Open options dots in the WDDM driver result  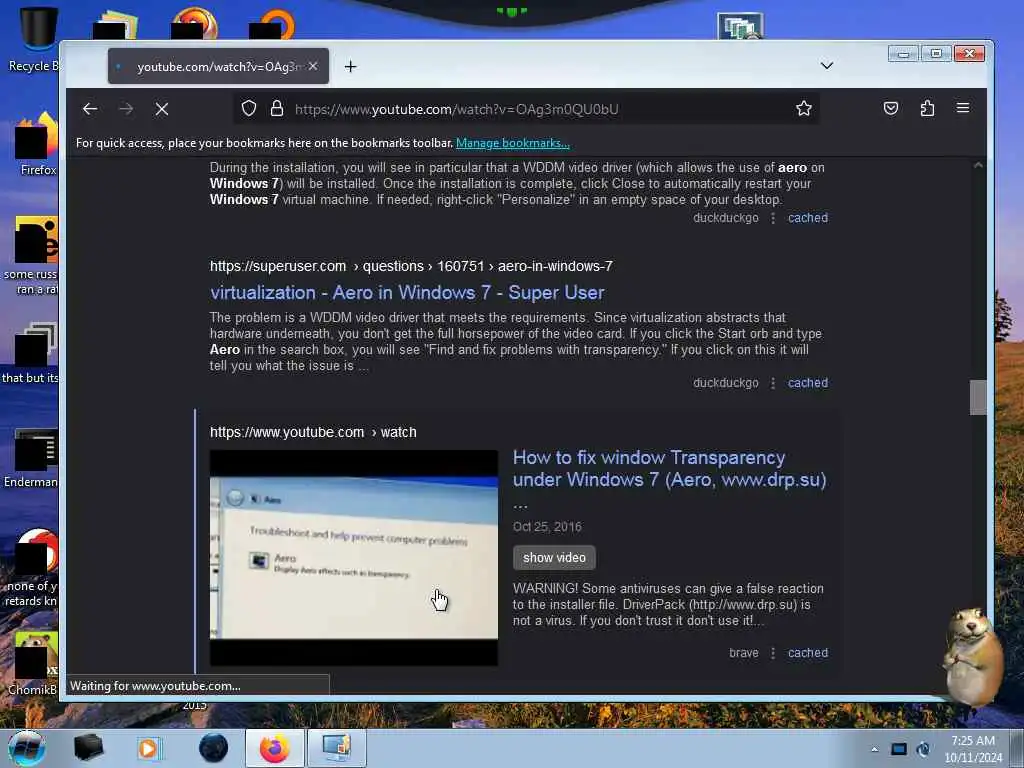coord(773,217)
